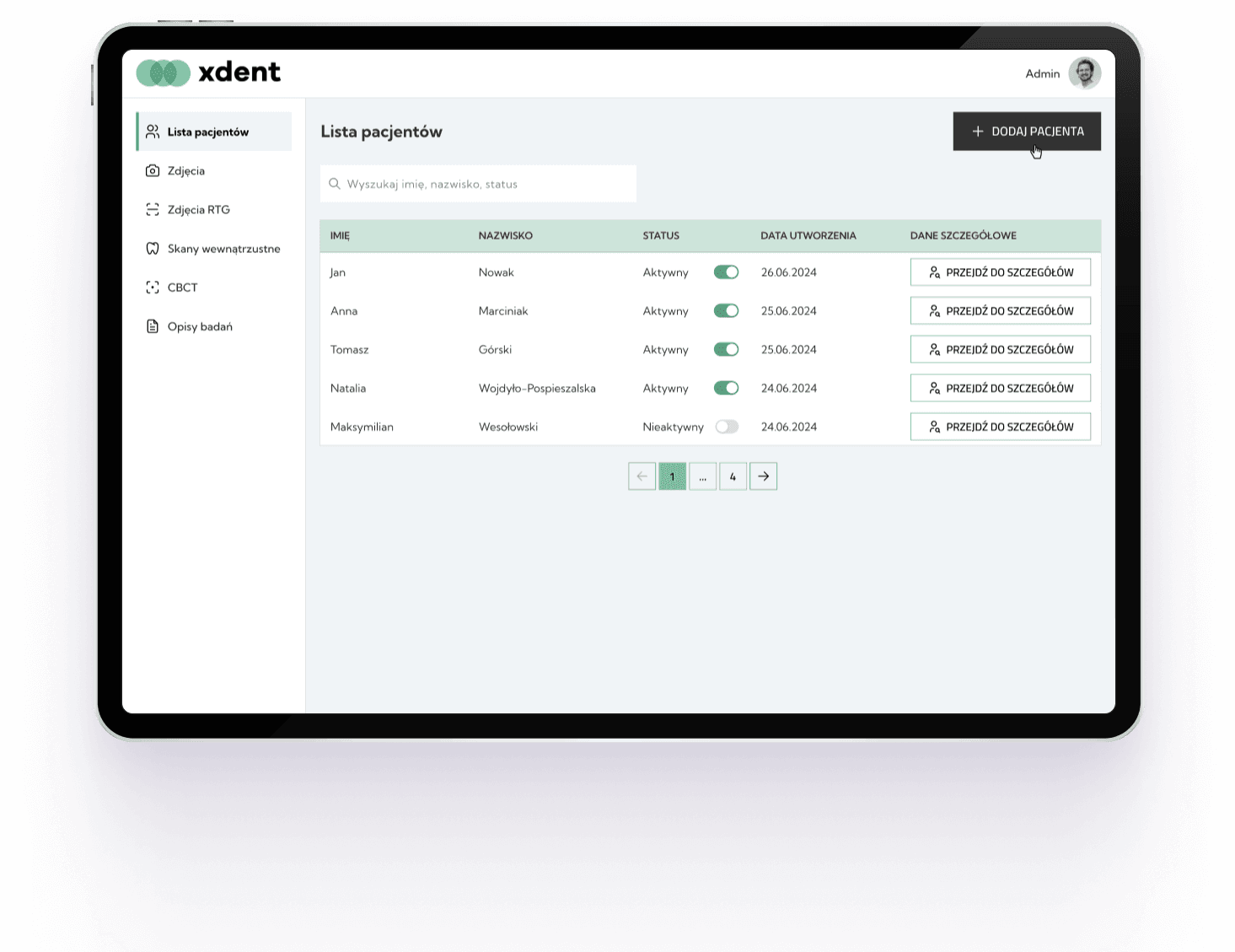Viewport: 1235px width, 952px height.
Task: Click the surname Wesołowski in the table
Action: point(508,427)
